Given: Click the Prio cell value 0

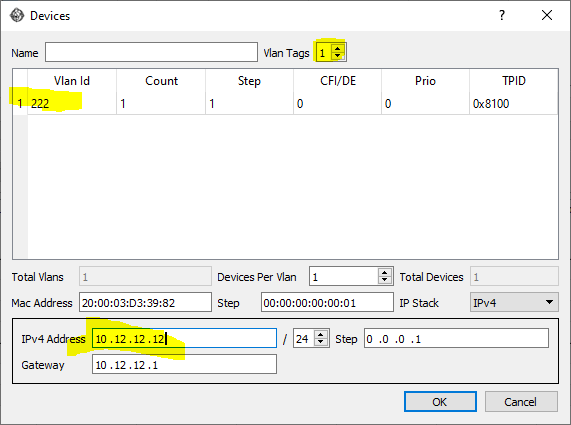Looking at the screenshot, I should click(x=425, y=104).
